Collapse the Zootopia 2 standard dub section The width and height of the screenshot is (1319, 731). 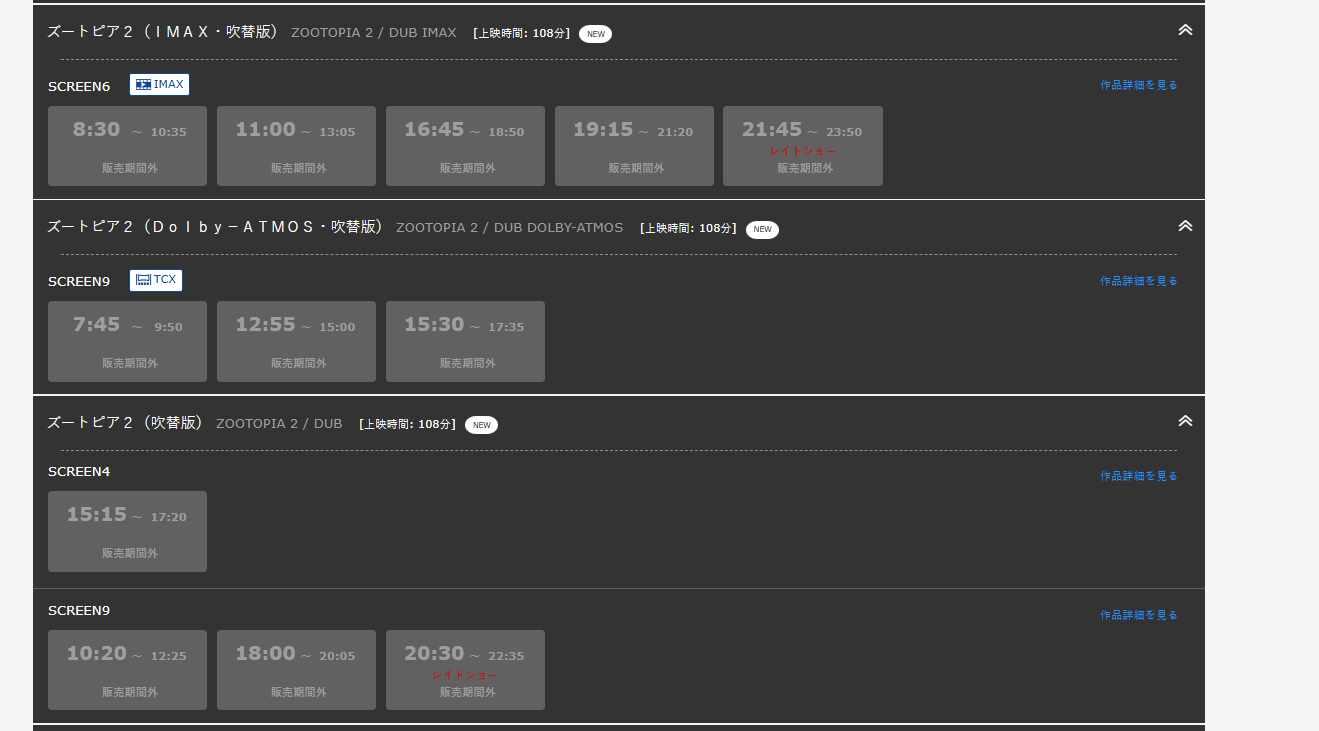pyautogui.click(x=1185, y=421)
